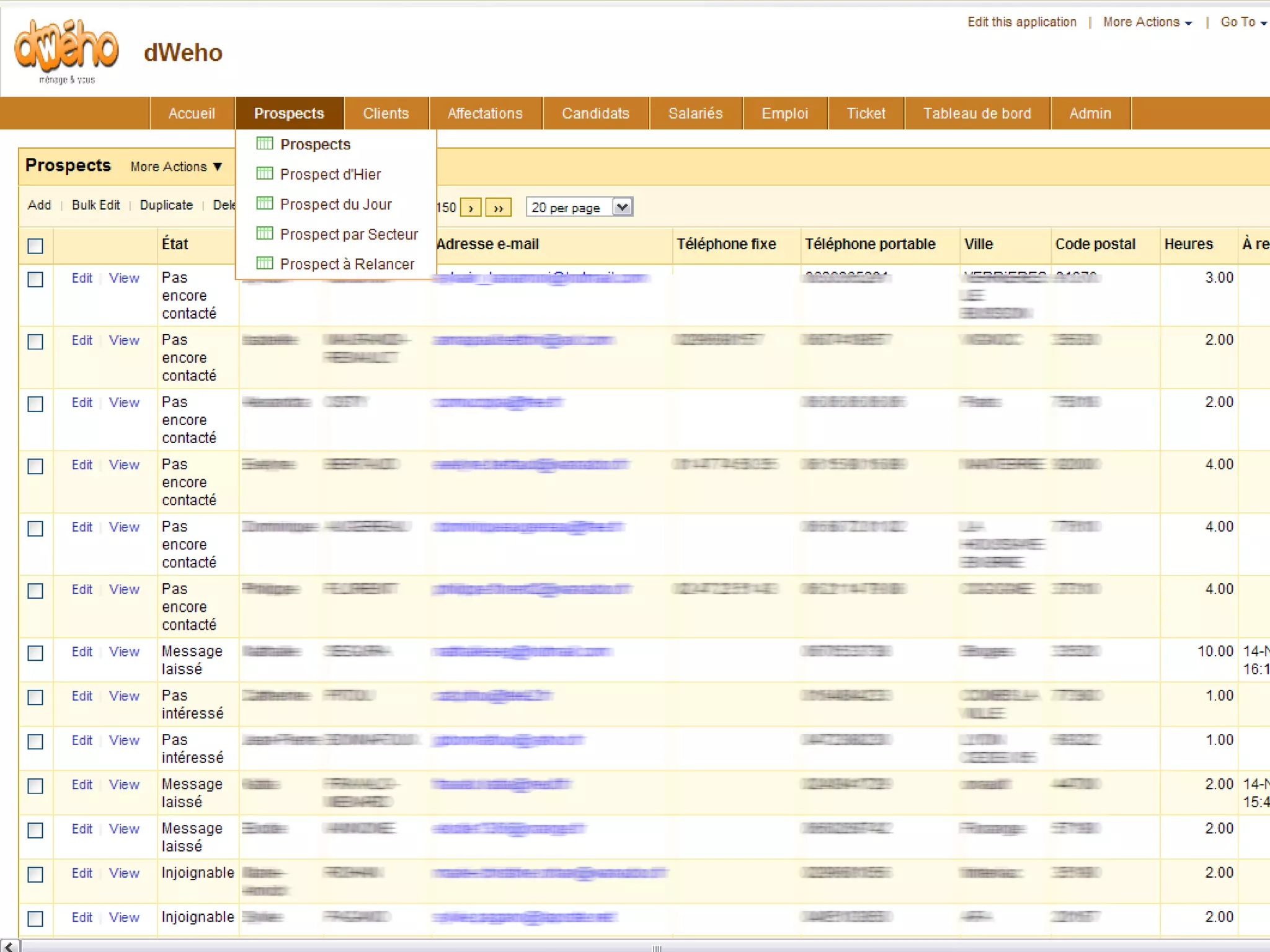Image resolution: width=1270 pixels, height=952 pixels.
Task: Open the Clients tab
Action: 386,113
